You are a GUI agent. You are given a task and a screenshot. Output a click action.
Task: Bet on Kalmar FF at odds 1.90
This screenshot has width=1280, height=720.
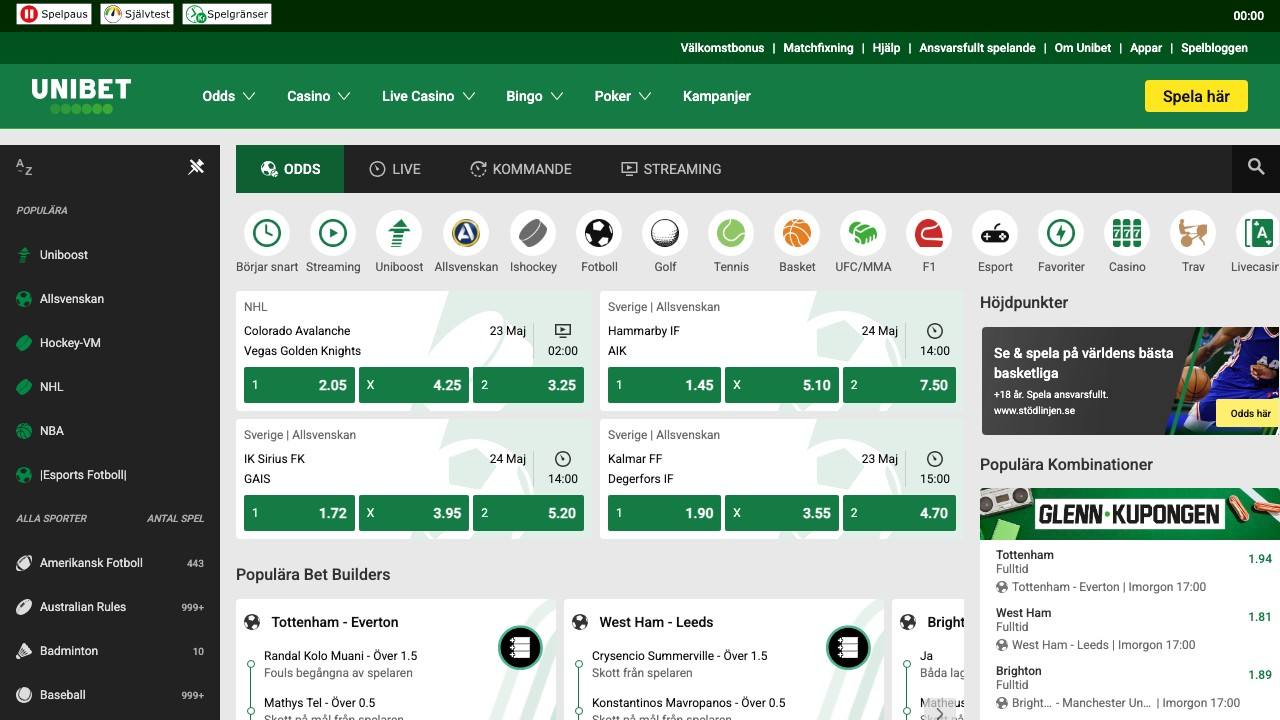click(664, 513)
